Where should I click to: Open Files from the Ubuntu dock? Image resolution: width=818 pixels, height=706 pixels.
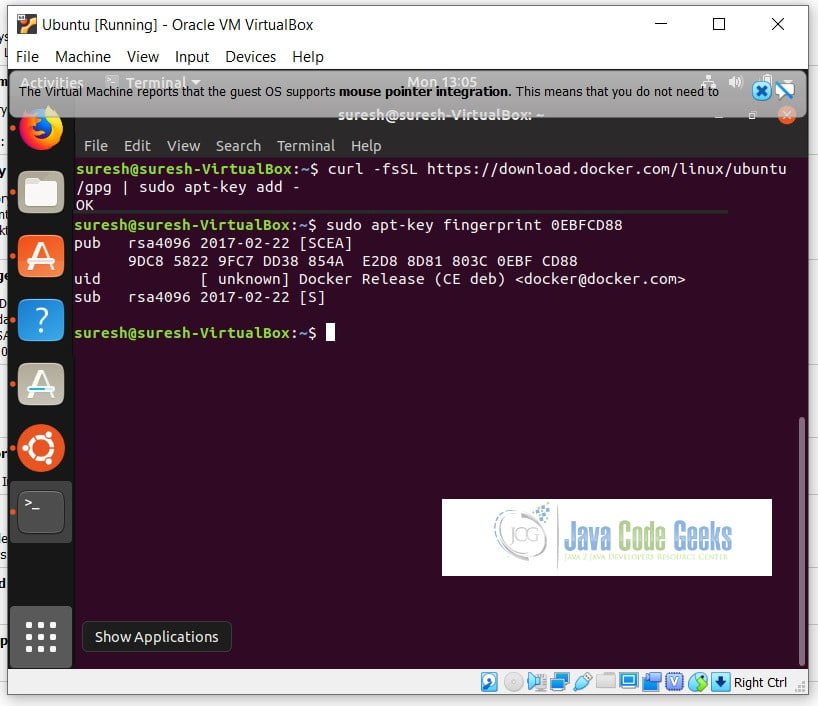[41, 192]
